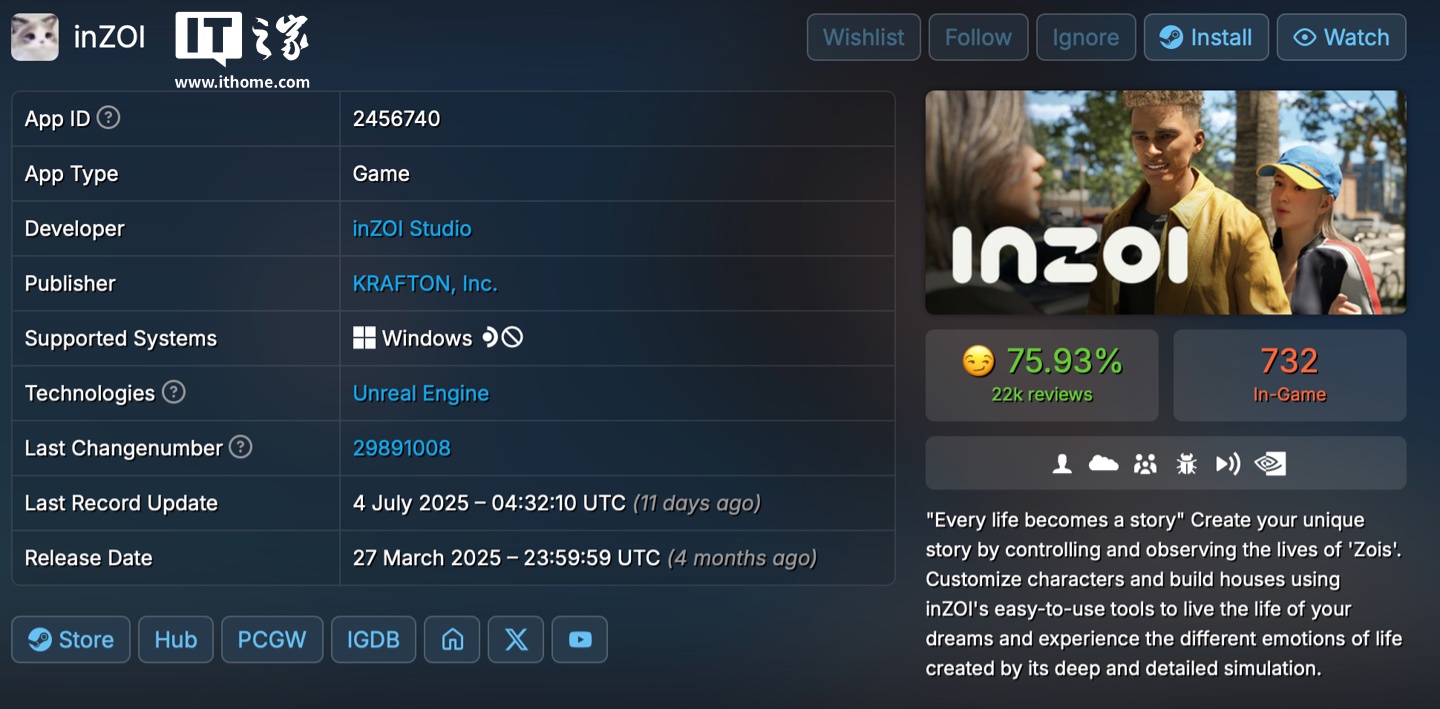This screenshot has height=709, width=1440.
Task: Add inZOI to Wishlist
Action: 864,37
